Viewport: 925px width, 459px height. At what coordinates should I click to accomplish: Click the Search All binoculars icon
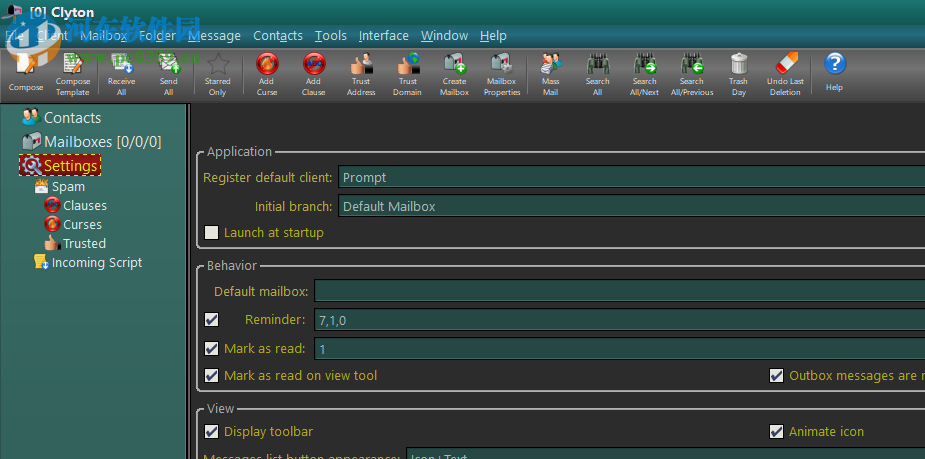pyautogui.click(x=598, y=63)
